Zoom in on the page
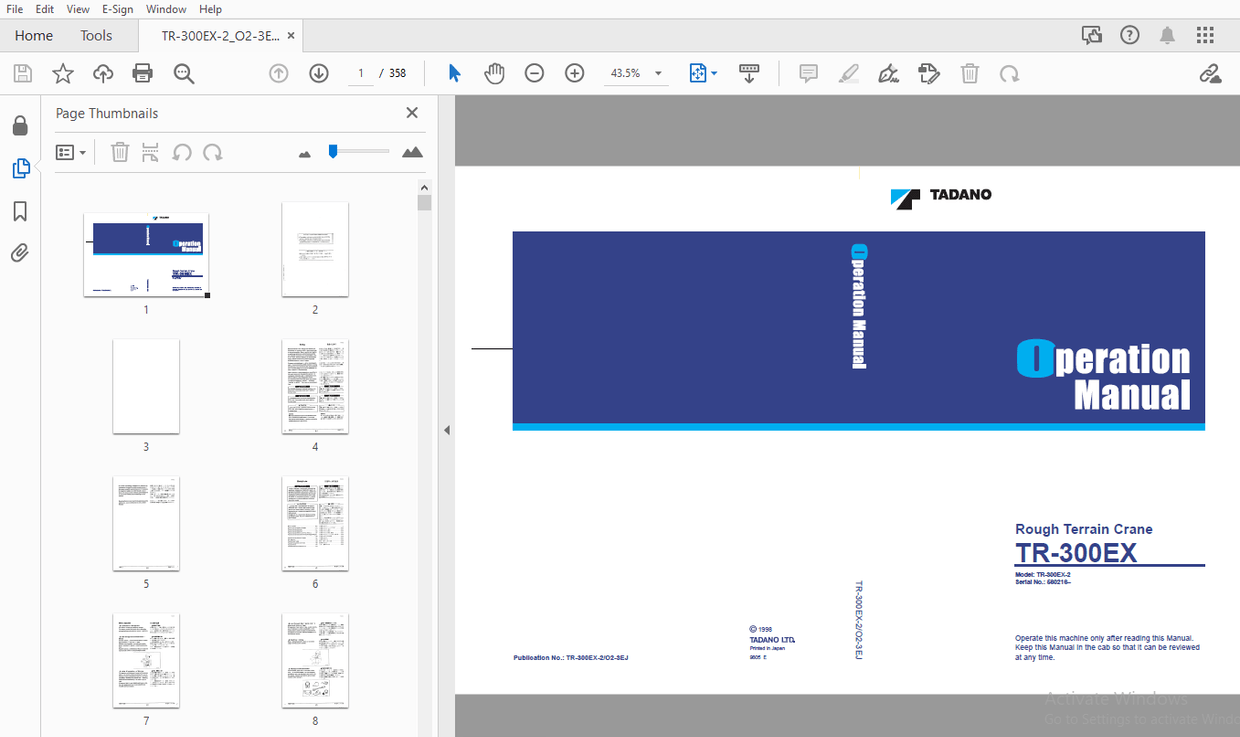 (x=574, y=73)
